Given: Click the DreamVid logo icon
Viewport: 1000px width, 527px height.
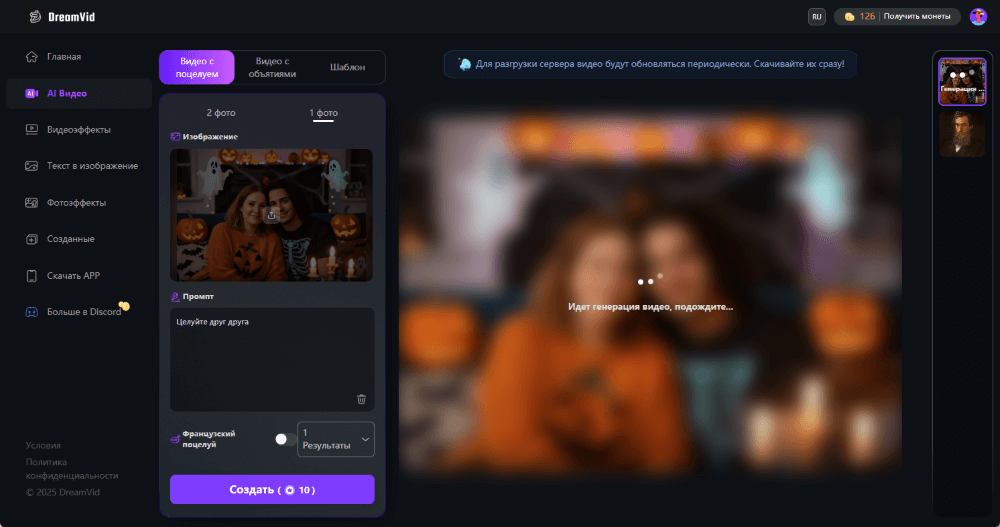Looking at the screenshot, I should 36,17.
